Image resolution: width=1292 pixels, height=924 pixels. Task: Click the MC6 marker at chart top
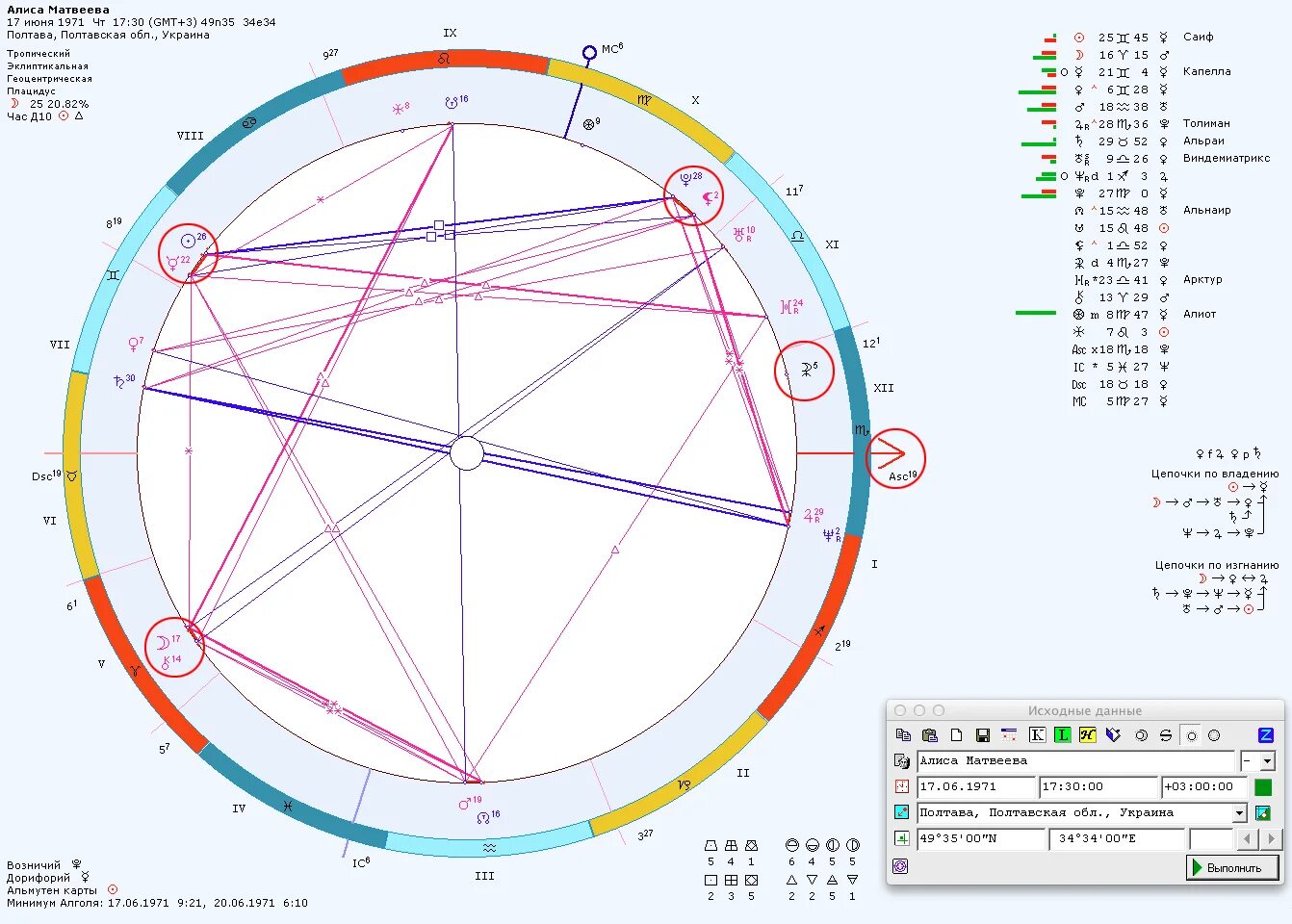click(x=611, y=48)
